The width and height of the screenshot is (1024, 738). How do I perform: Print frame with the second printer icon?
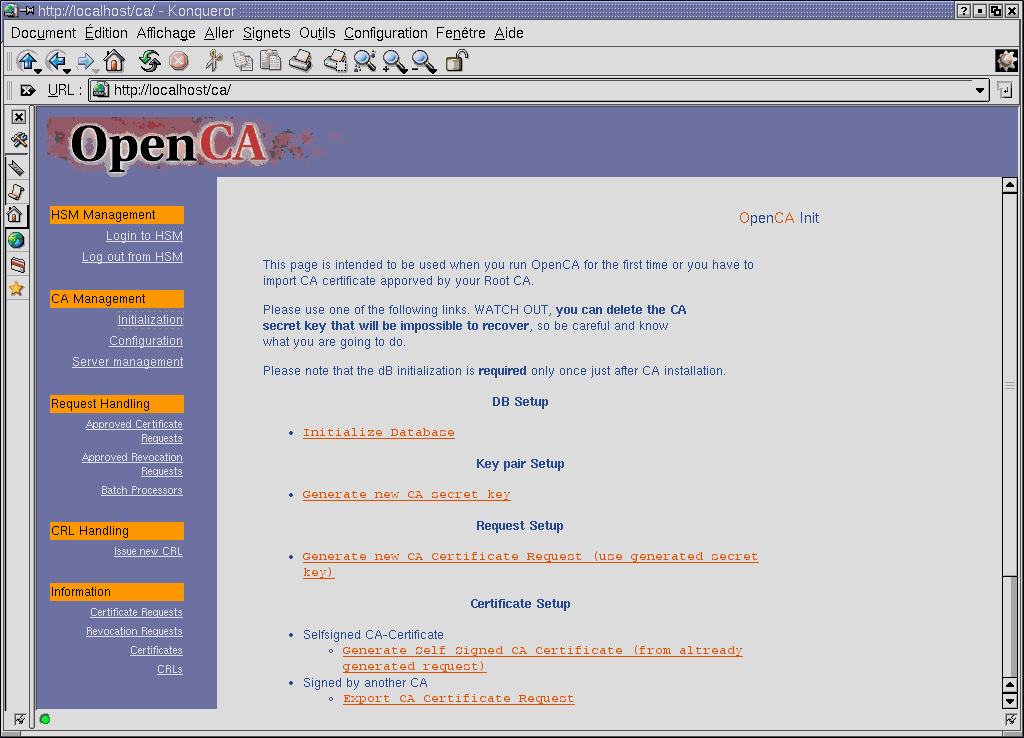click(336, 61)
